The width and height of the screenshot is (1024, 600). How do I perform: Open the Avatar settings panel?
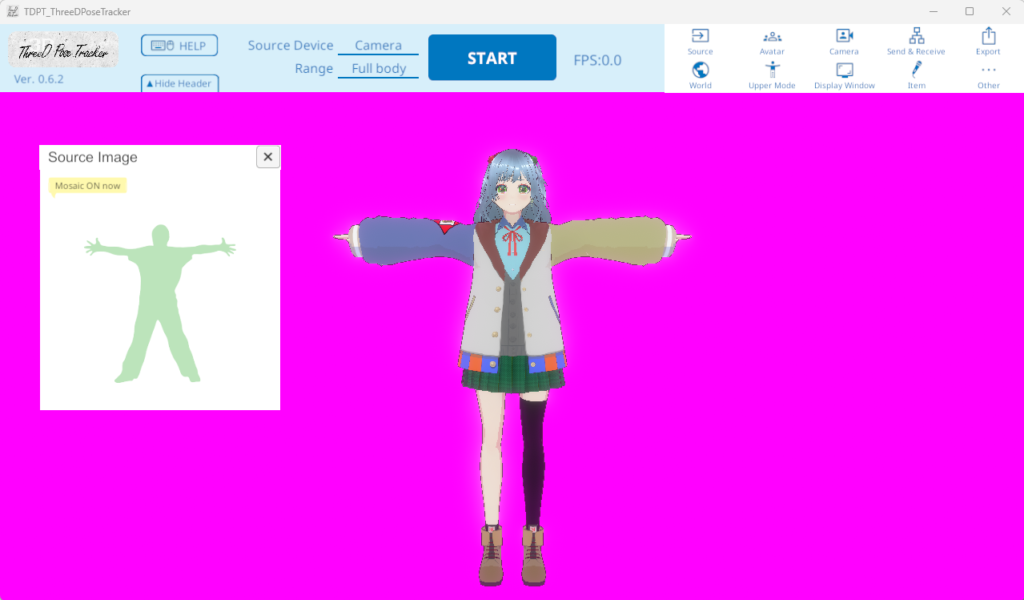[x=772, y=41]
